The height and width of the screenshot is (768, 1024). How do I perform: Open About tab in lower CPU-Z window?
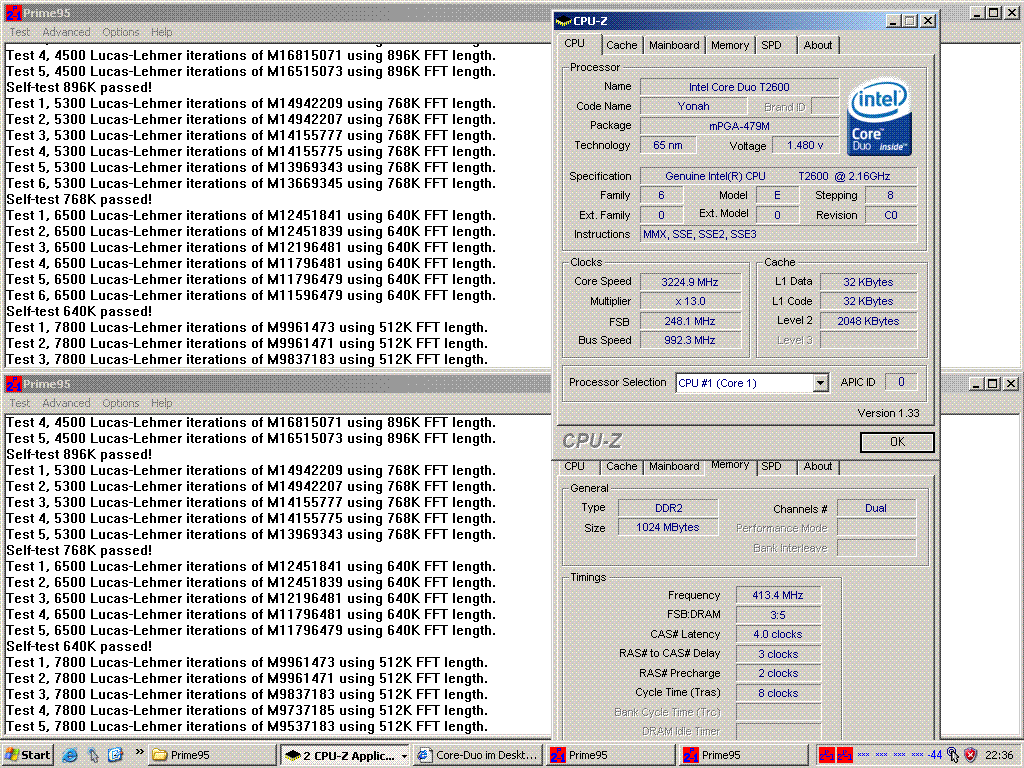click(818, 466)
